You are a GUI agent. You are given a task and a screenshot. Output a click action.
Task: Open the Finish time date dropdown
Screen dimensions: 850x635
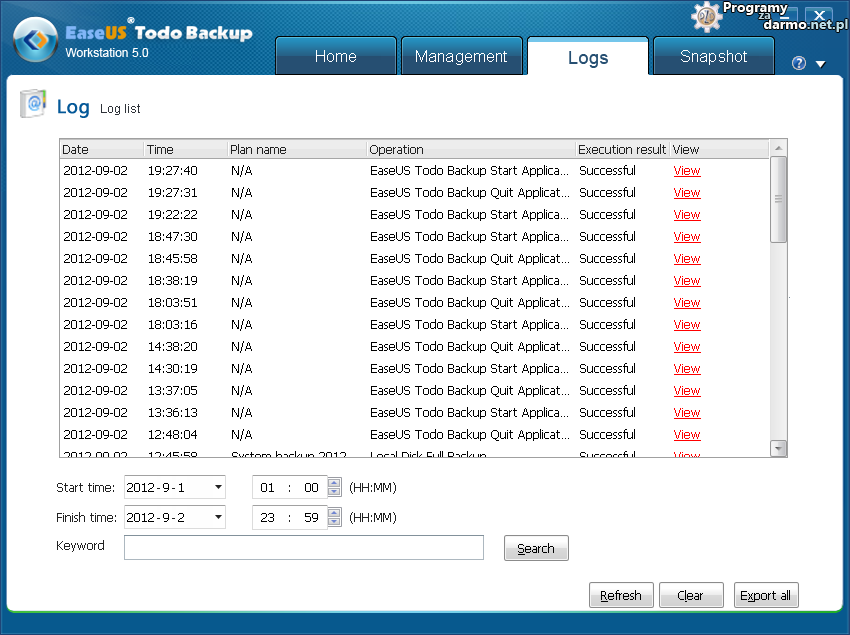(218, 517)
